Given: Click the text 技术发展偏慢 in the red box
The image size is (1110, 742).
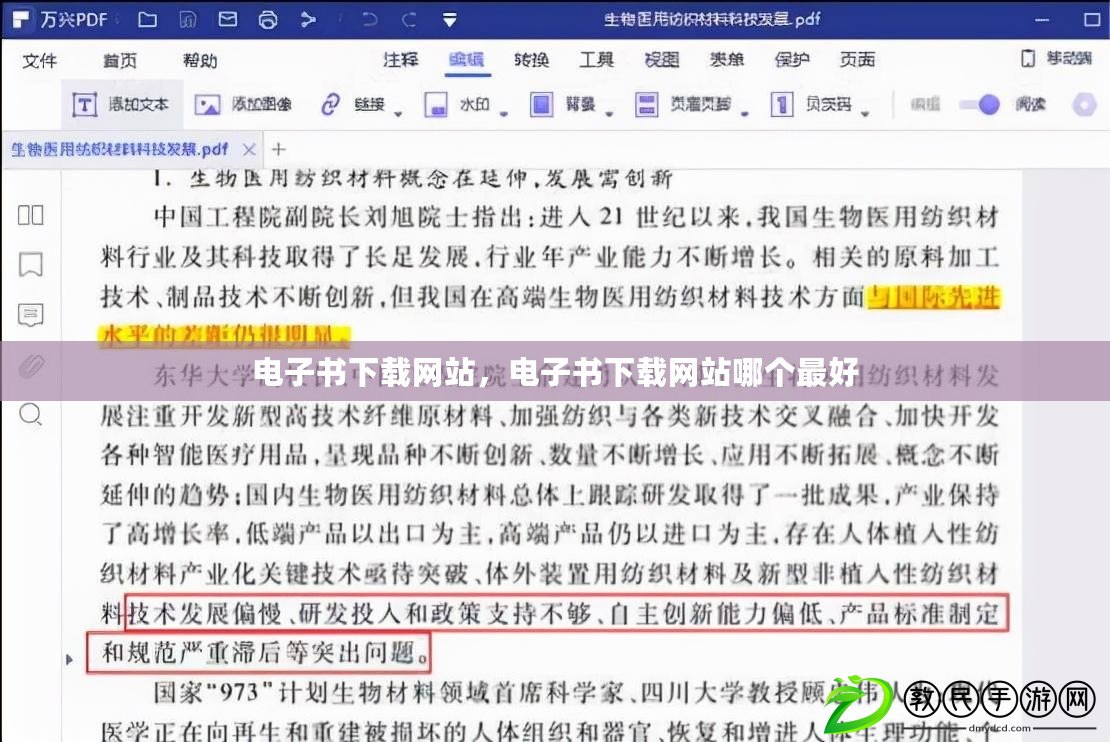Looking at the screenshot, I should click(x=205, y=613).
